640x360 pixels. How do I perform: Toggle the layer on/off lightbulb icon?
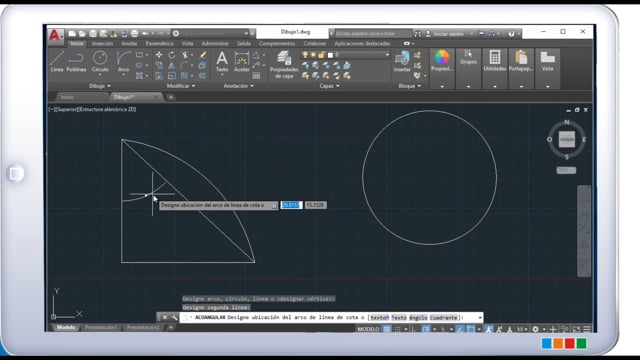click(305, 55)
